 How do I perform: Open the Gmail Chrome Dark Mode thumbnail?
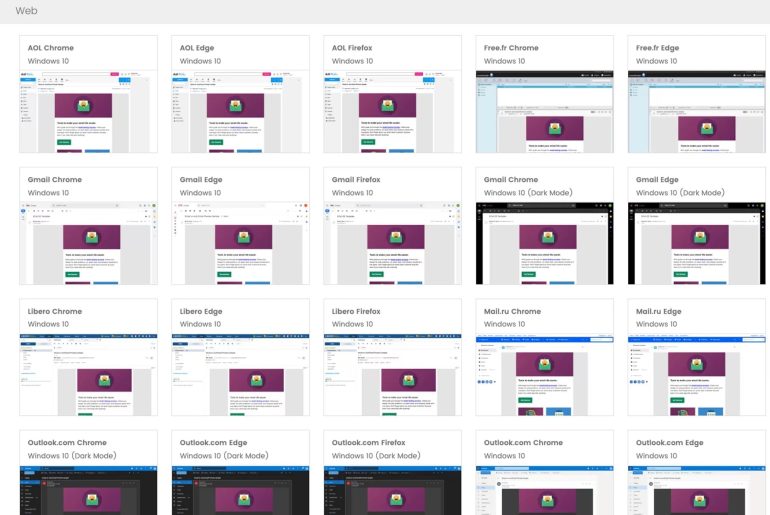click(x=544, y=243)
